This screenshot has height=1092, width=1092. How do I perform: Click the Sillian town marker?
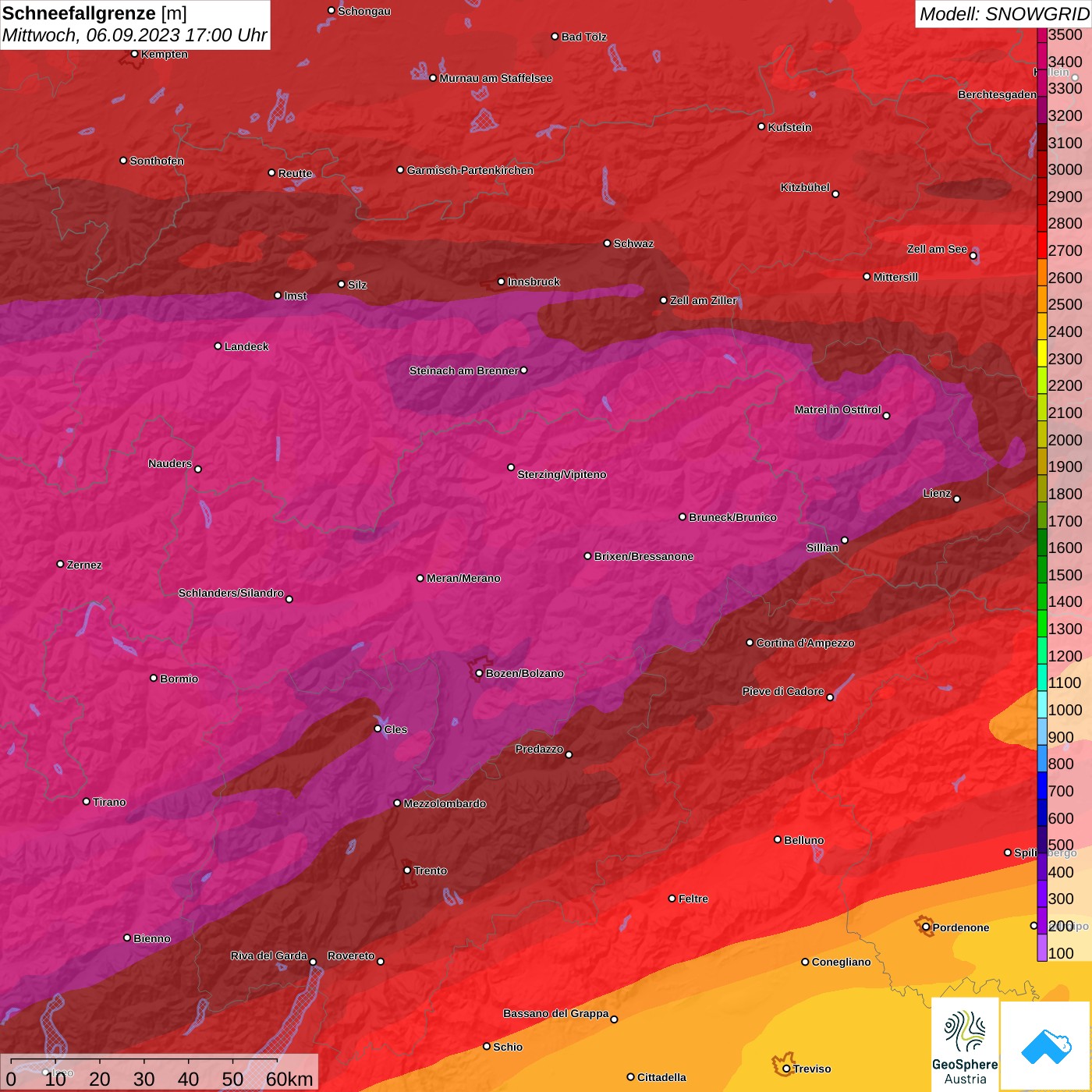click(844, 540)
